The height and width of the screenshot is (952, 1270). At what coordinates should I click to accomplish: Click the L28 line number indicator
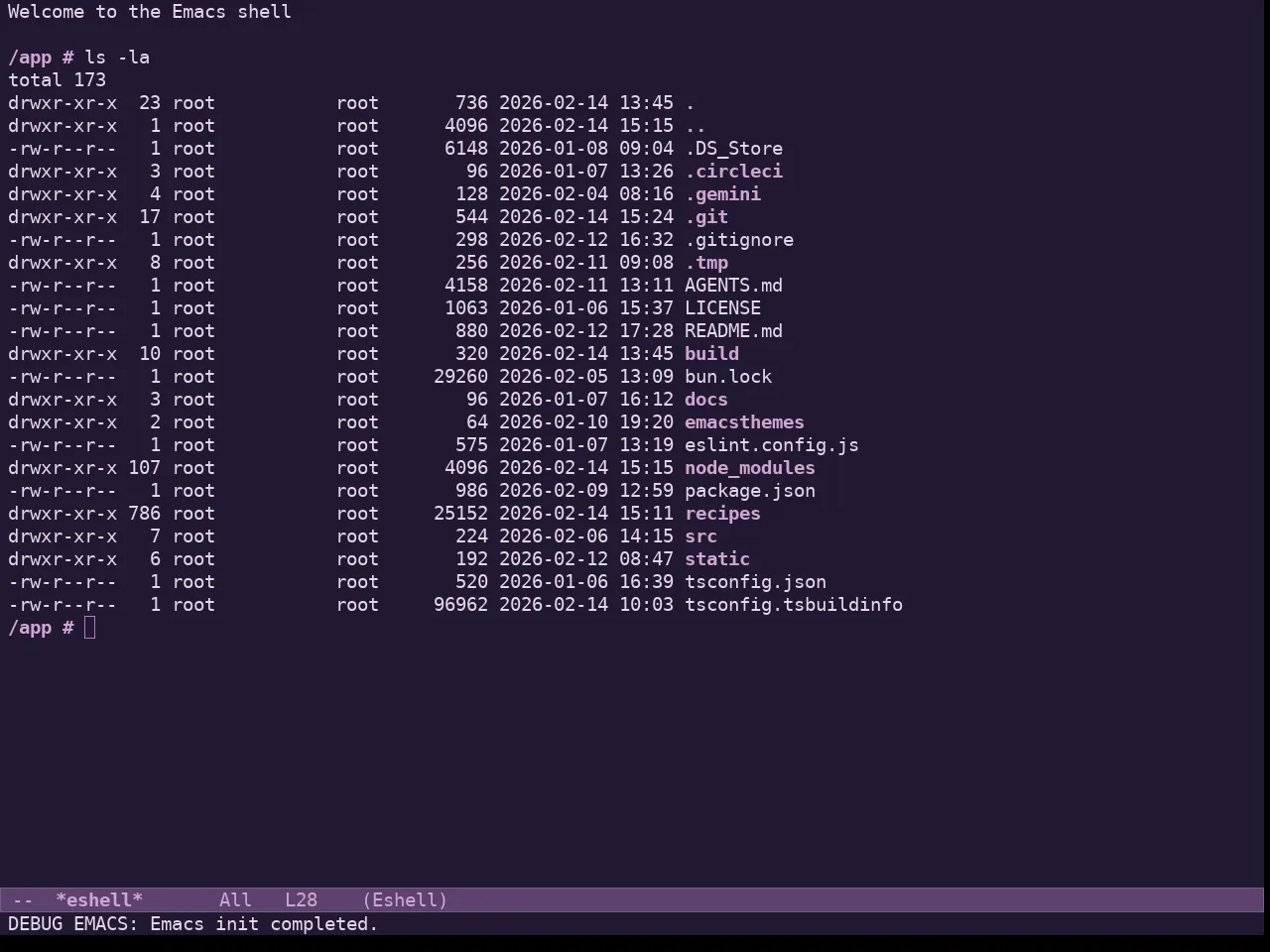(x=301, y=900)
